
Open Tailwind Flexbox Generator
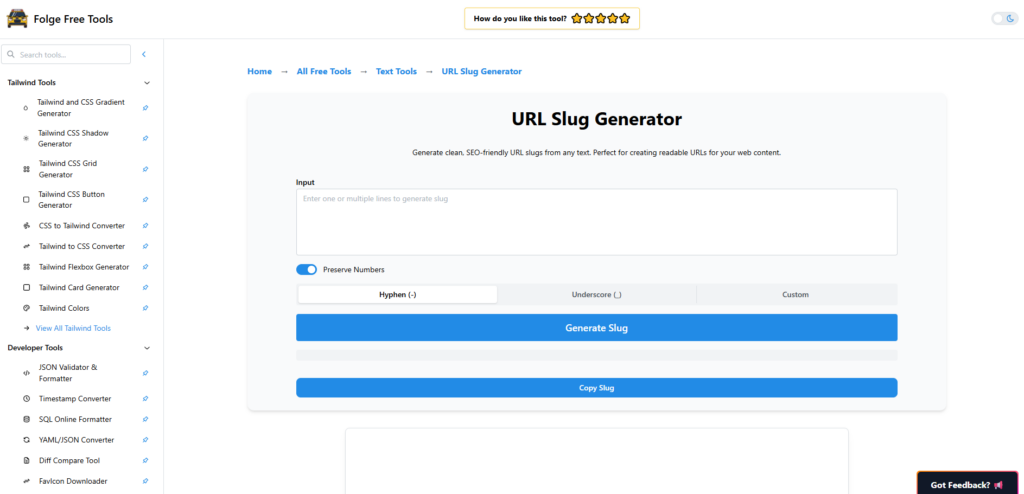pos(84,267)
